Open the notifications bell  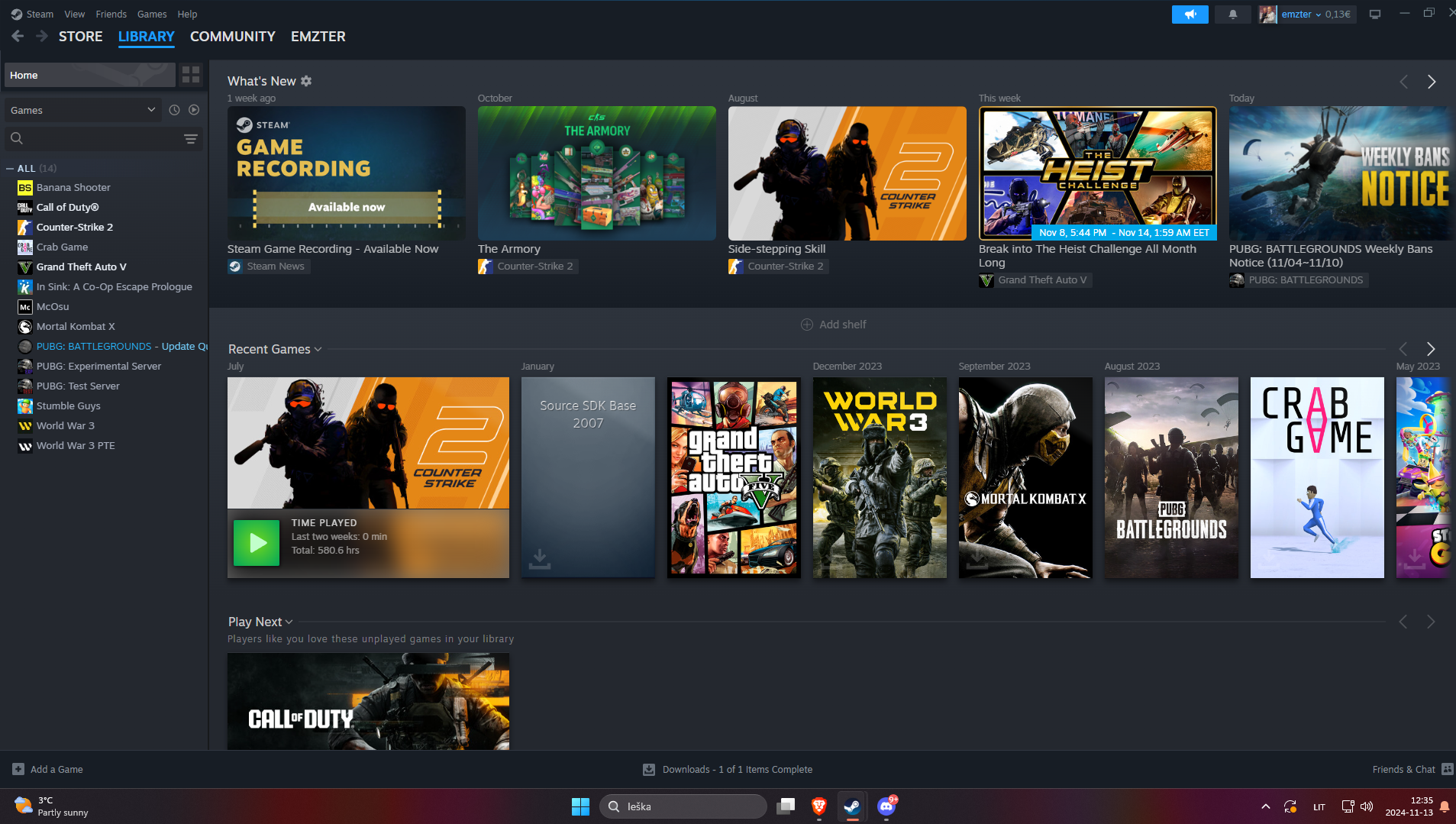pos(1232,14)
